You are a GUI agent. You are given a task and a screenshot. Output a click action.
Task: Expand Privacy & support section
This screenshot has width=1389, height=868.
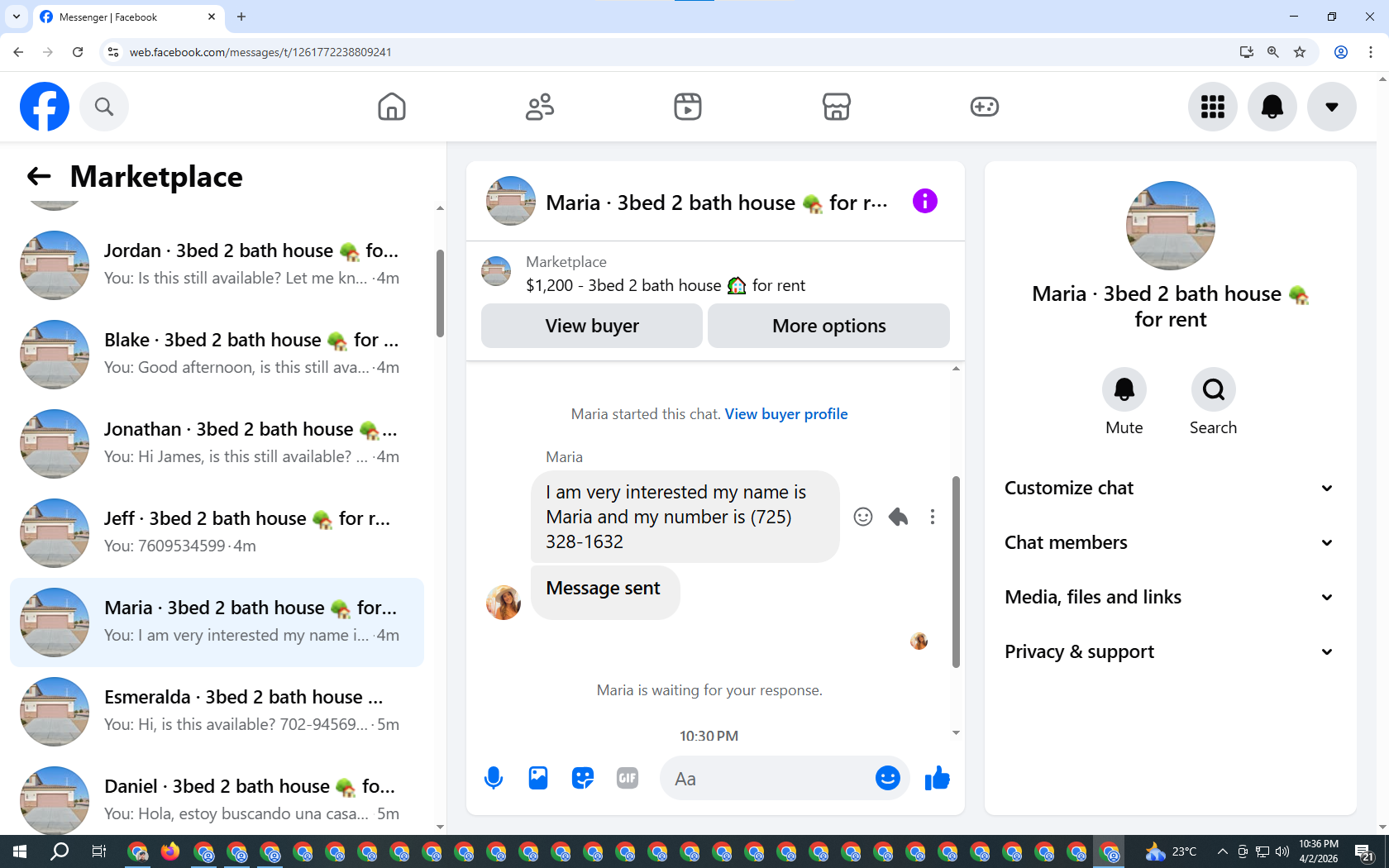[x=1171, y=651]
